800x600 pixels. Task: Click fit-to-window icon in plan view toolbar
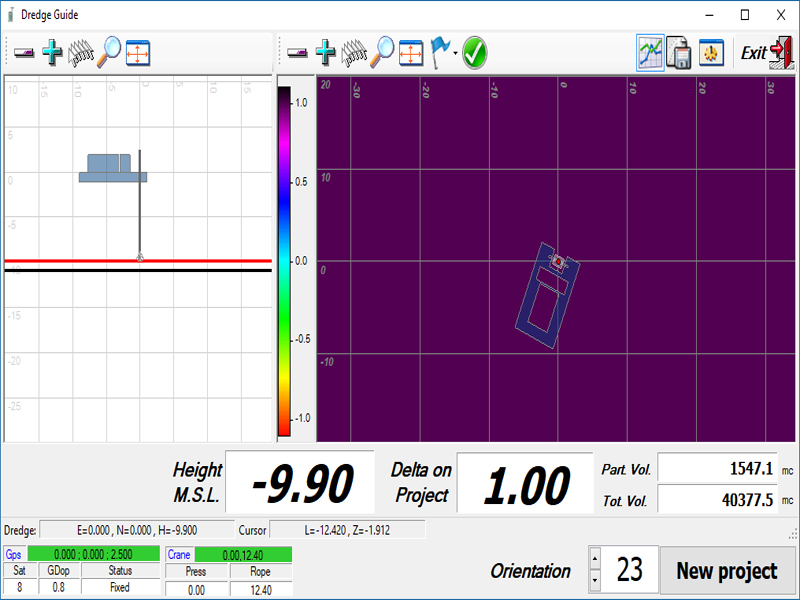[x=411, y=53]
